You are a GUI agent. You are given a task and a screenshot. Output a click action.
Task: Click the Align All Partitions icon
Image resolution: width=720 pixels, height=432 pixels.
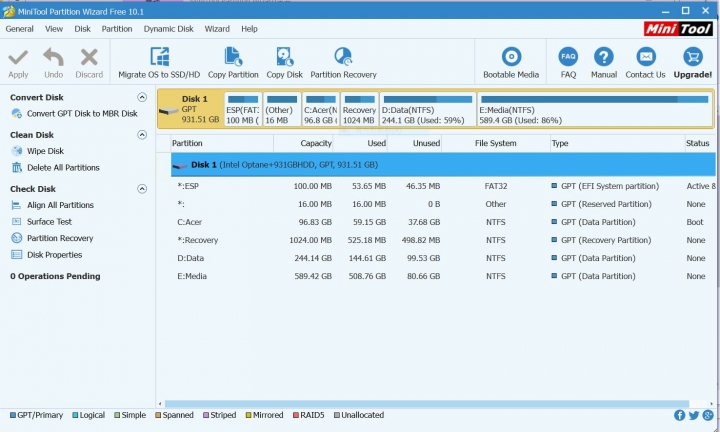pyautogui.click(x=17, y=205)
